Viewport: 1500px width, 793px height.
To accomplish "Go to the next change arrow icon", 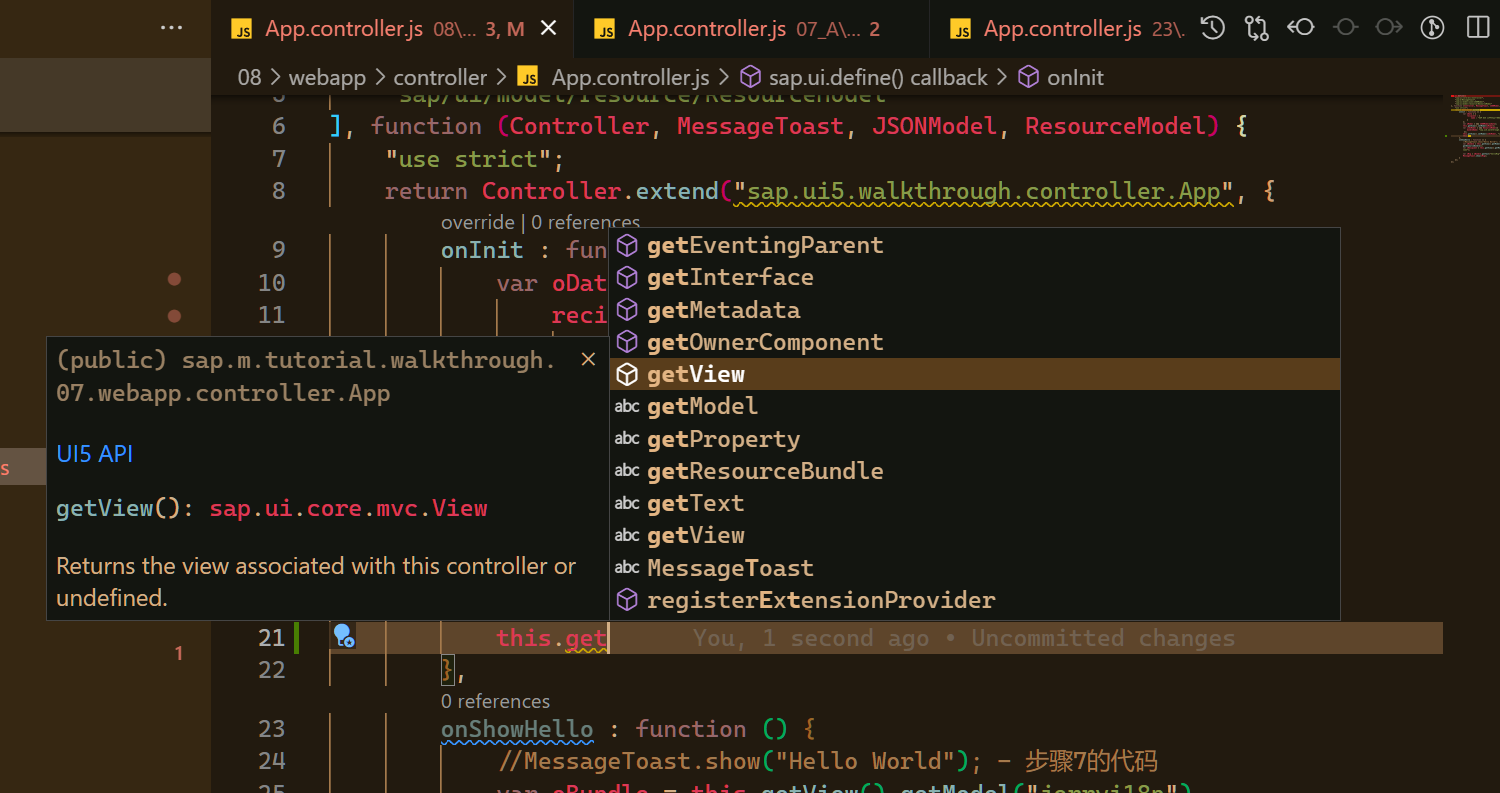I will coord(1389,28).
